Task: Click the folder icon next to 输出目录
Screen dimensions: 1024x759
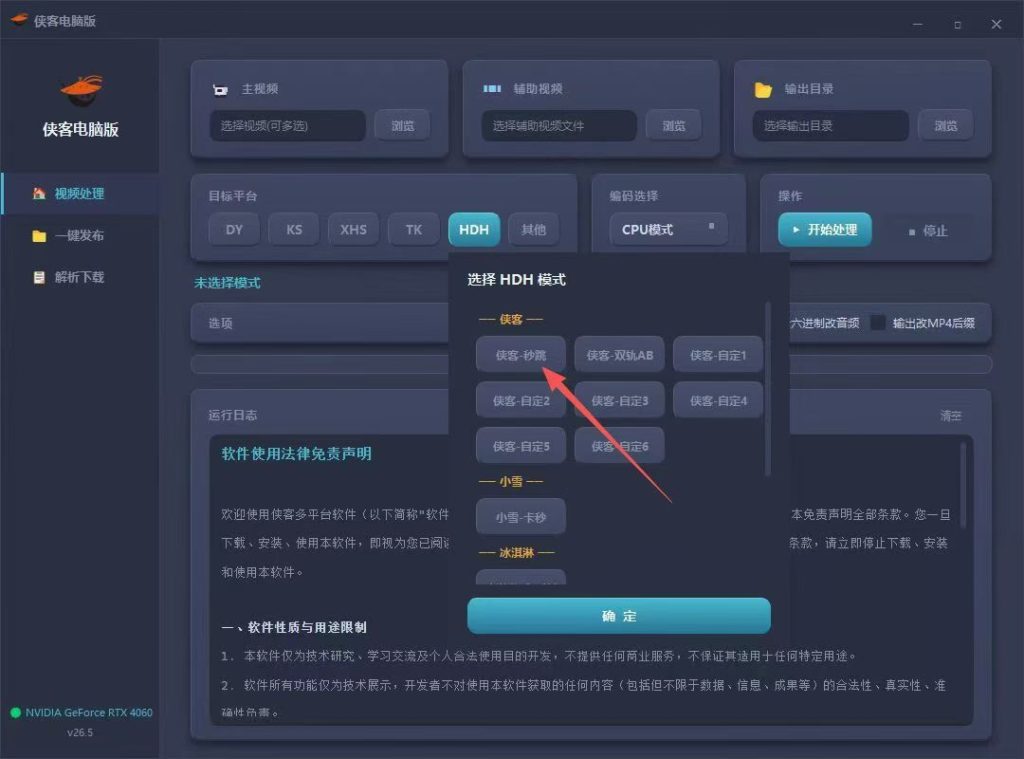Action: tap(763, 89)
